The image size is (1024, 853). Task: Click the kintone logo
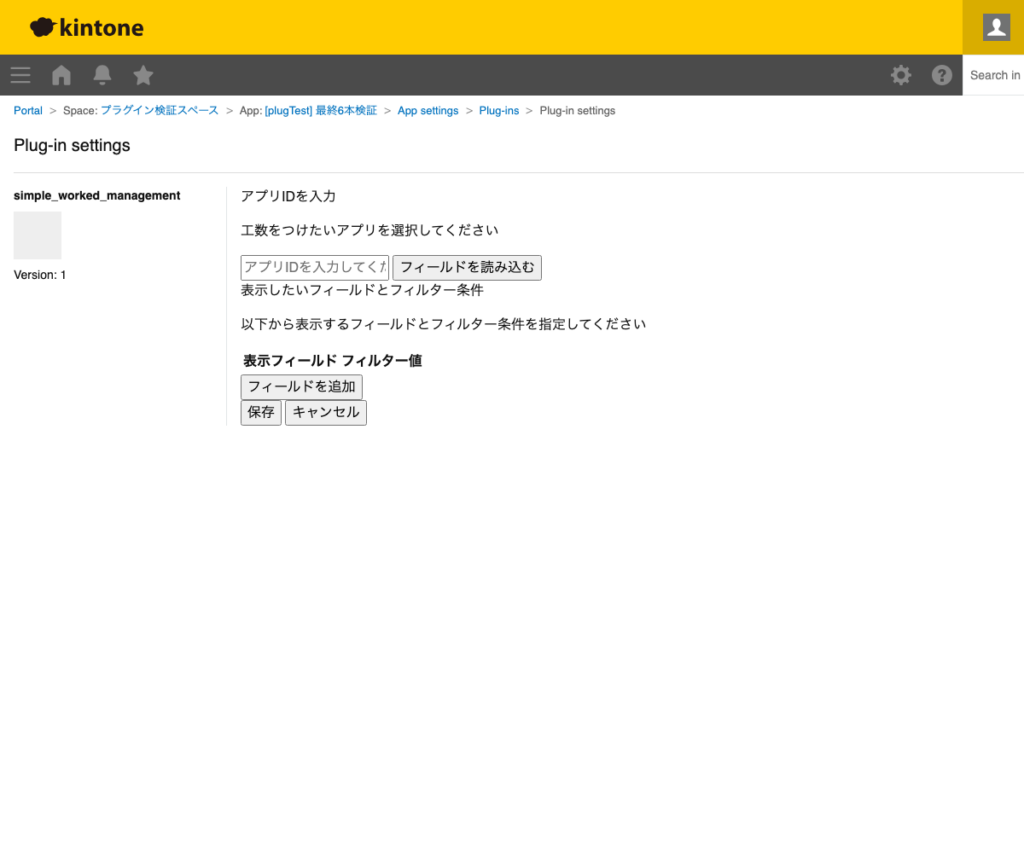pyautogui.click(x=85, y=27)
